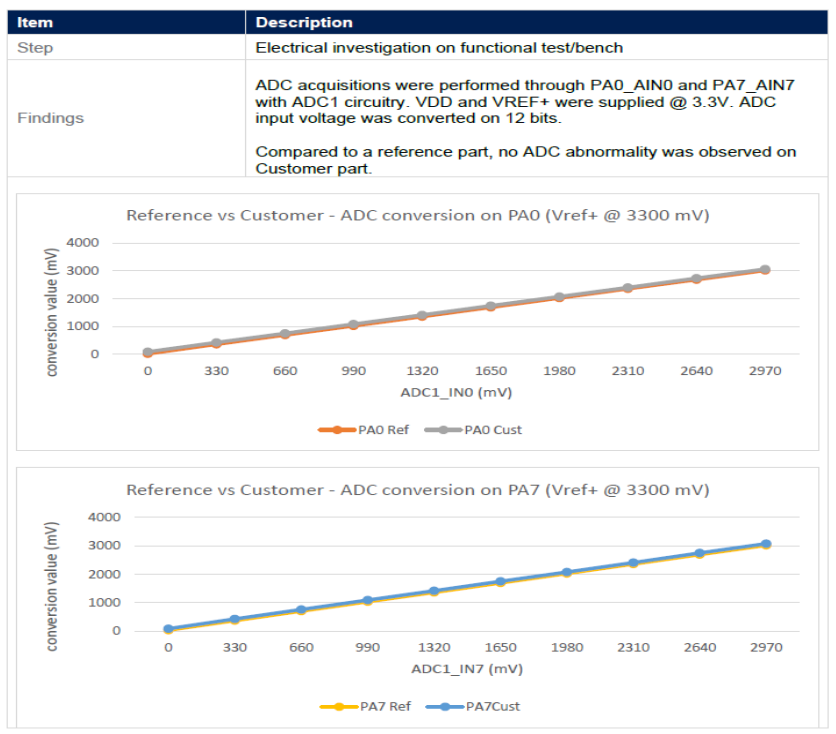Click y-axis label '3000' in PA7 chart
This screenshot has height=734, width=836.
pos(104,545)
